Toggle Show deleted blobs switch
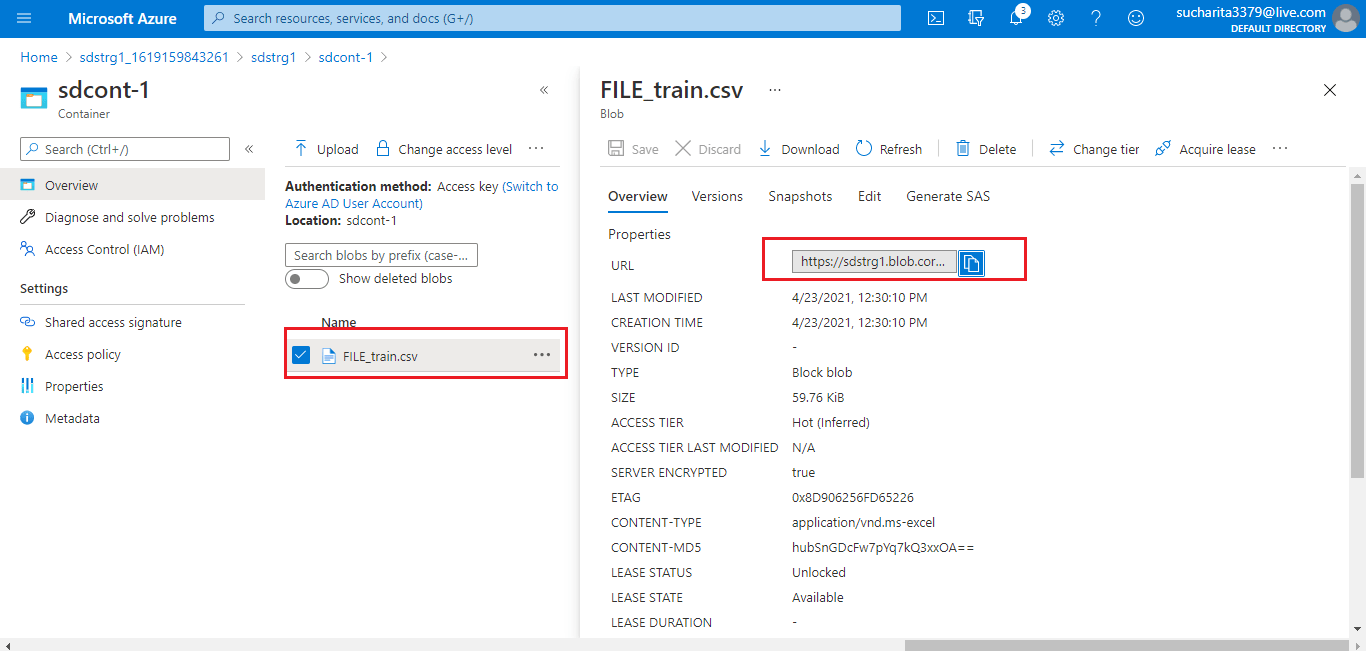This screenshot has width=1366, height=651. click(x=307, y=279)
